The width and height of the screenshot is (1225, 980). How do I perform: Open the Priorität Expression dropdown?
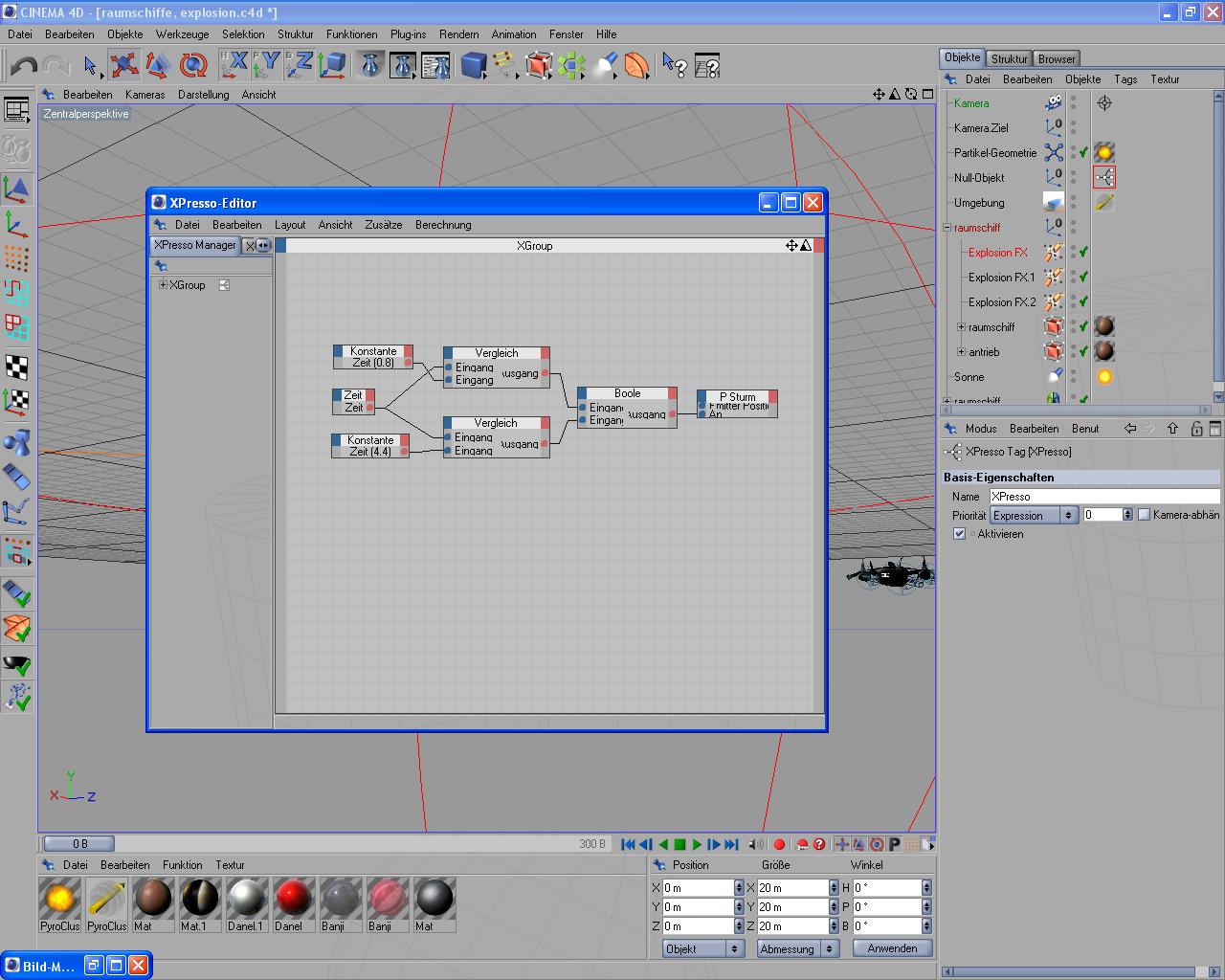[1034, 515]
